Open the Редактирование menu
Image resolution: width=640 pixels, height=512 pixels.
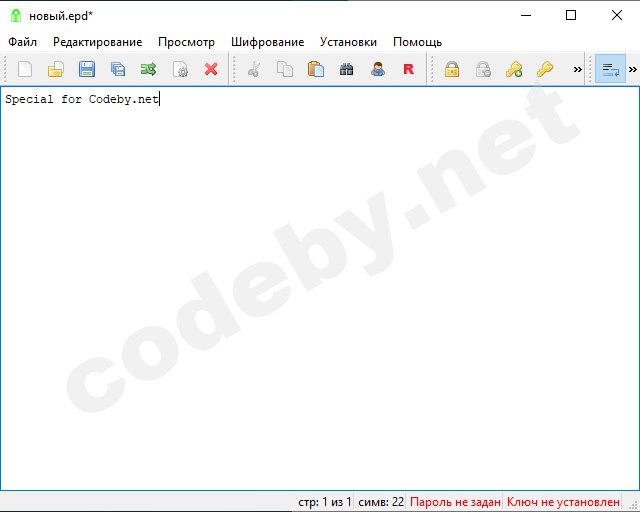pyautogui.click(x=98, y=42)
